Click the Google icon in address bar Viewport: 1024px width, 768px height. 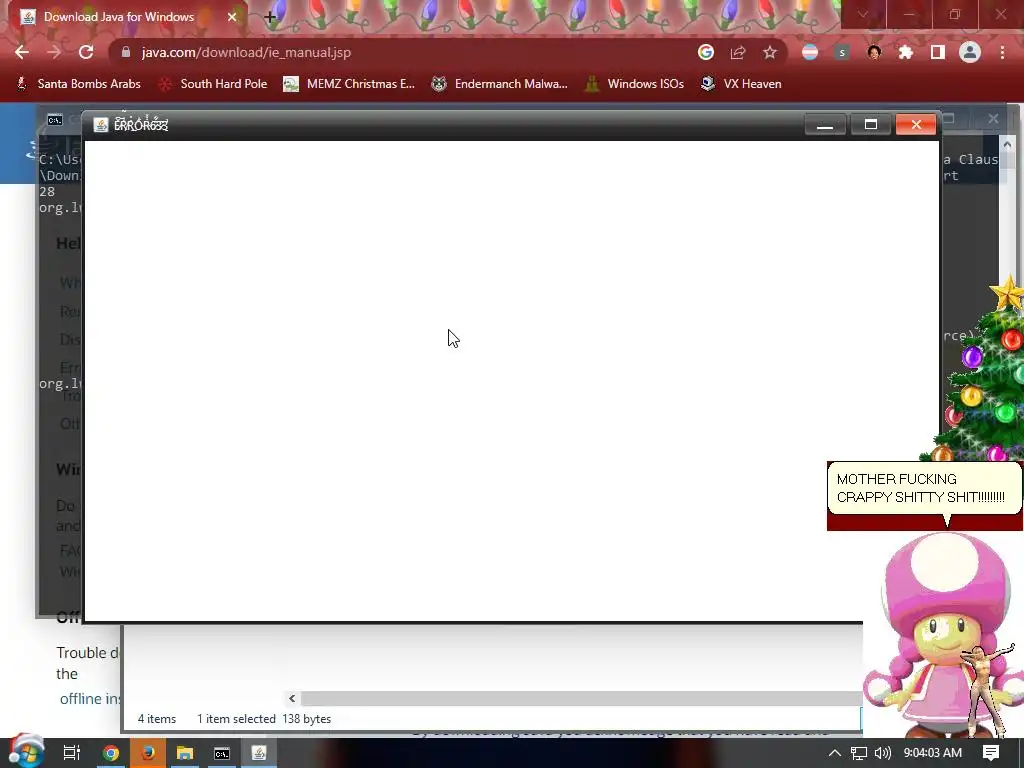tap(705, 52)
